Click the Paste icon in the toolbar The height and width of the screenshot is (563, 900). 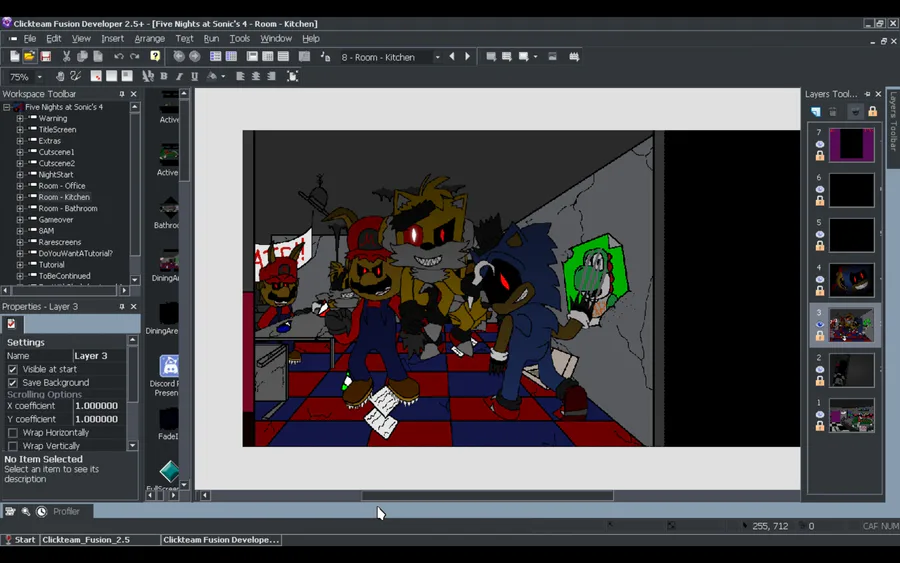98,56
